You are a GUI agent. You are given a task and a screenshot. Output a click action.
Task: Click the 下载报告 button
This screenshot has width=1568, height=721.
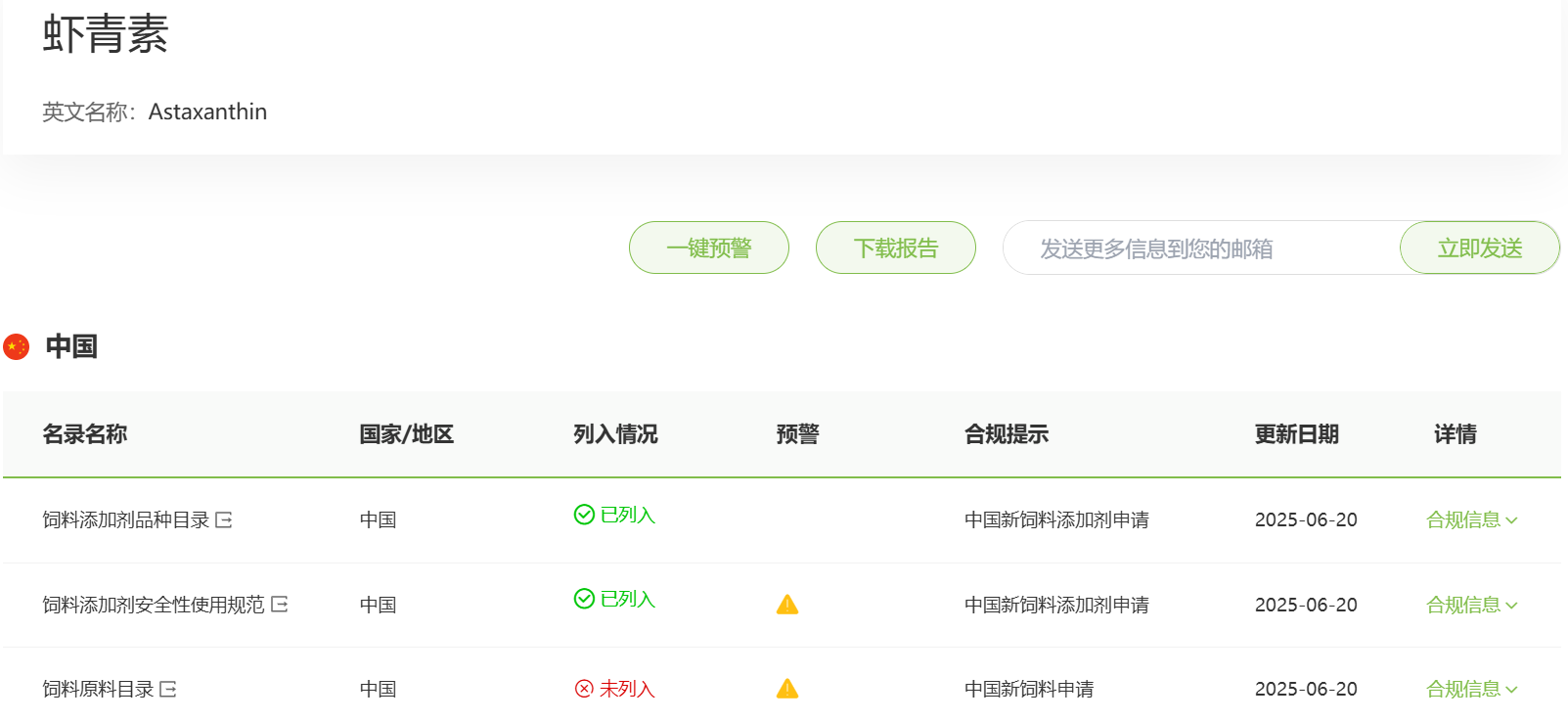click(896, 248)
